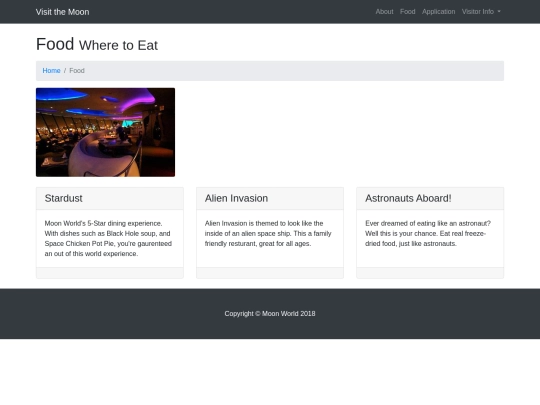Expand the Visitor Info dropdown
The image size is (540, 405).
[481, 12]
